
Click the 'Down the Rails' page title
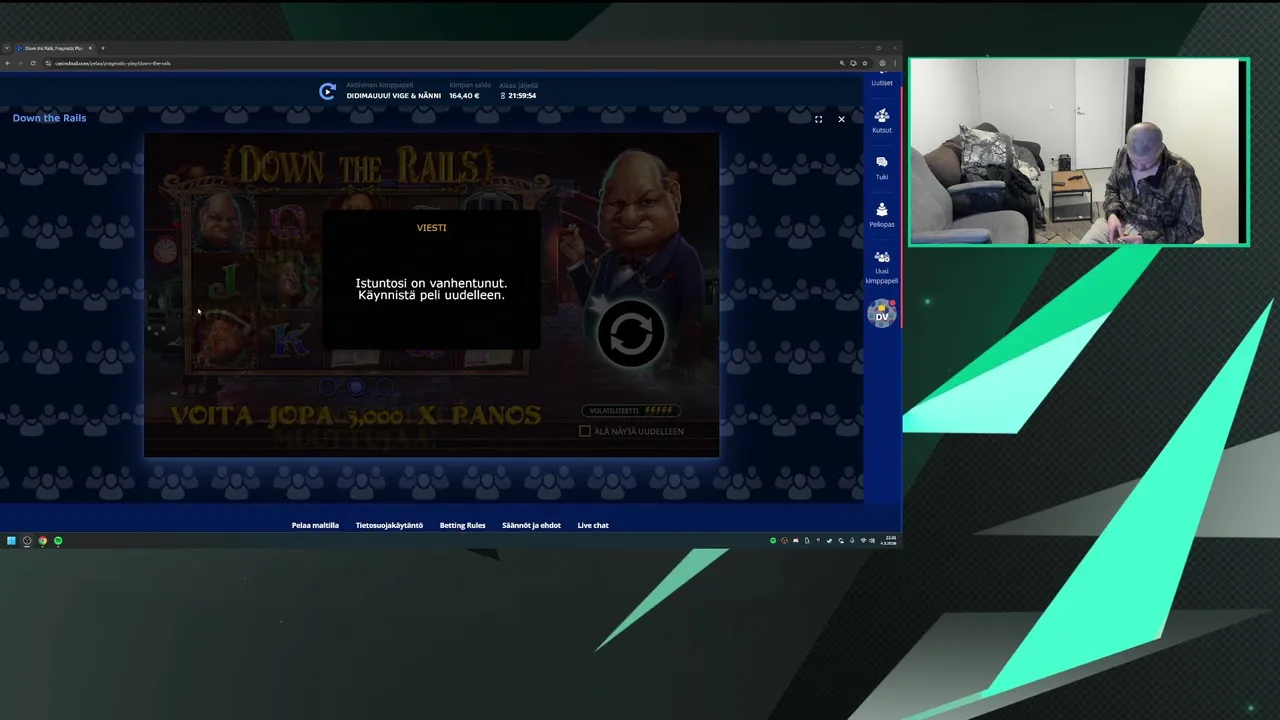(x=49, y=118)
